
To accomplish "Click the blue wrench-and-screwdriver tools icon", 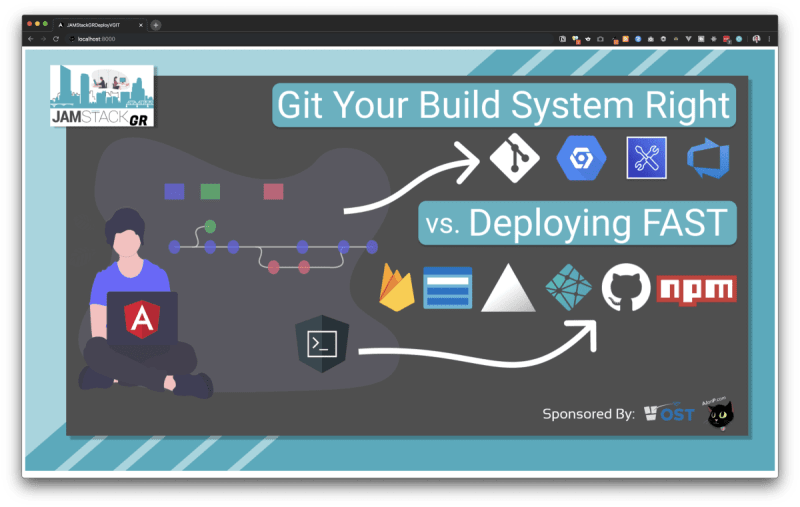I will tap(646, 158).
